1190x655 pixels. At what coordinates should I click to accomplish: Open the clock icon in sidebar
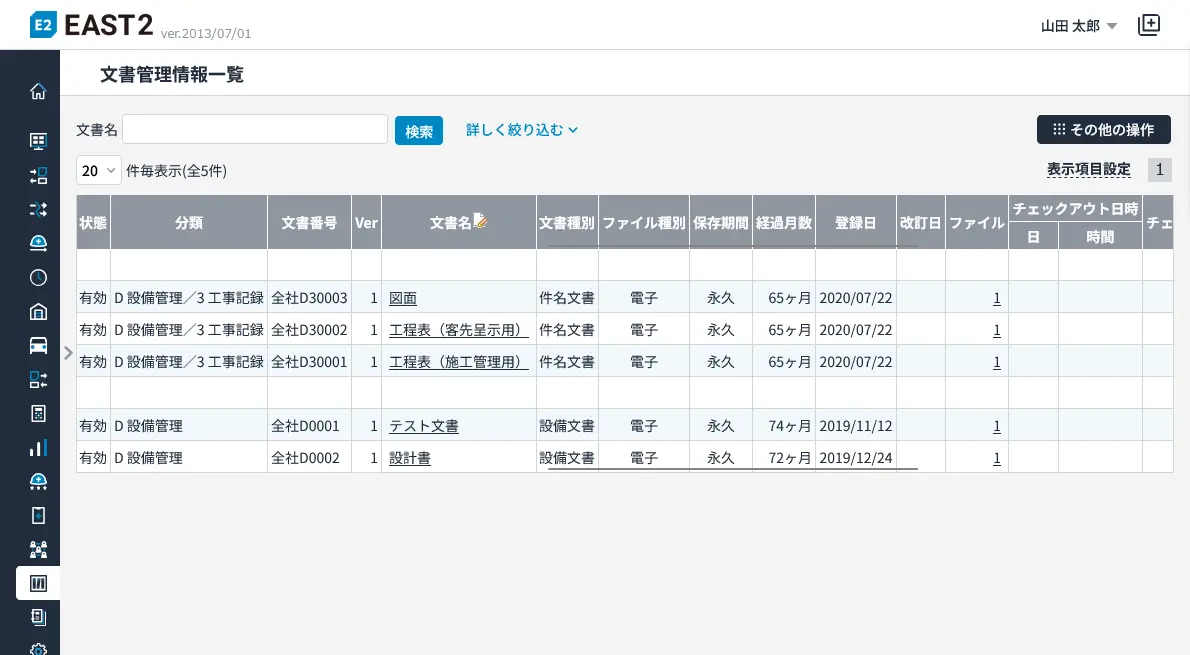pyautogui.click(x=38, y=277)
